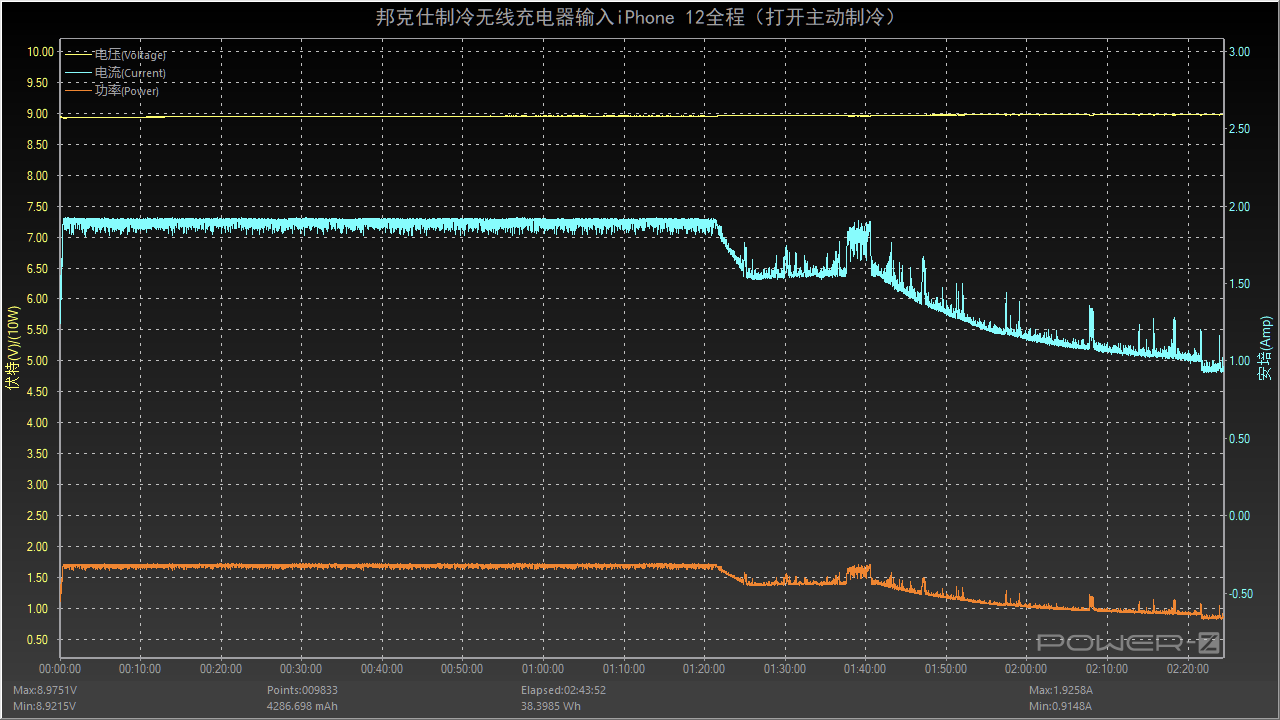This screenshot has width=1280, height=720.
Task: Click the orange Power legend line swatch
Action: tap(77, 90)
